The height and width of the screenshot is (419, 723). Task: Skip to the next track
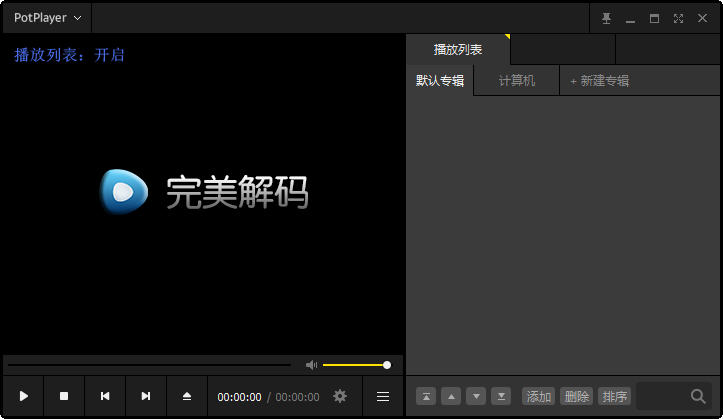click(146, 396)
